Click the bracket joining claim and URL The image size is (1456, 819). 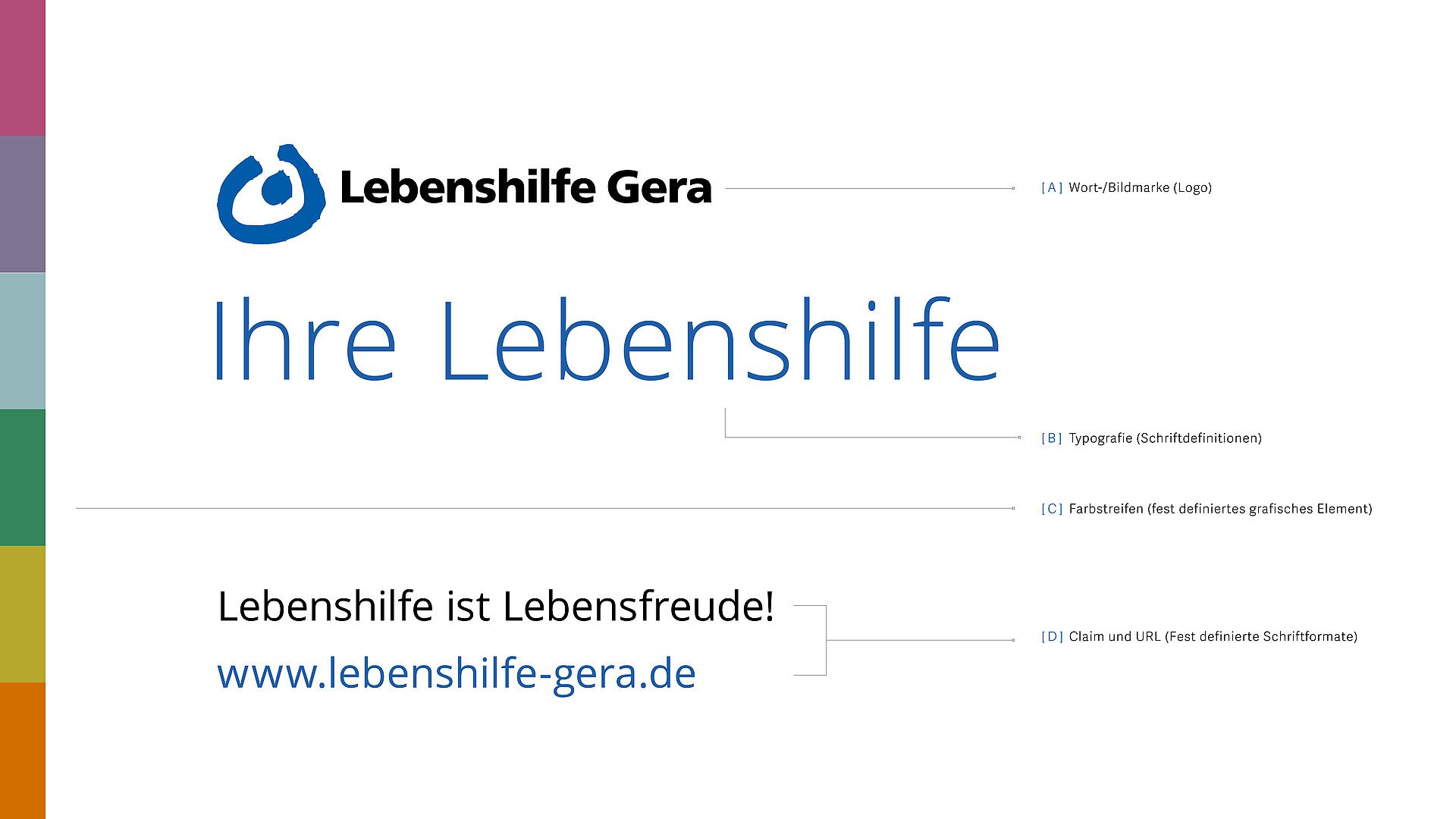click(x=826, y=640)
